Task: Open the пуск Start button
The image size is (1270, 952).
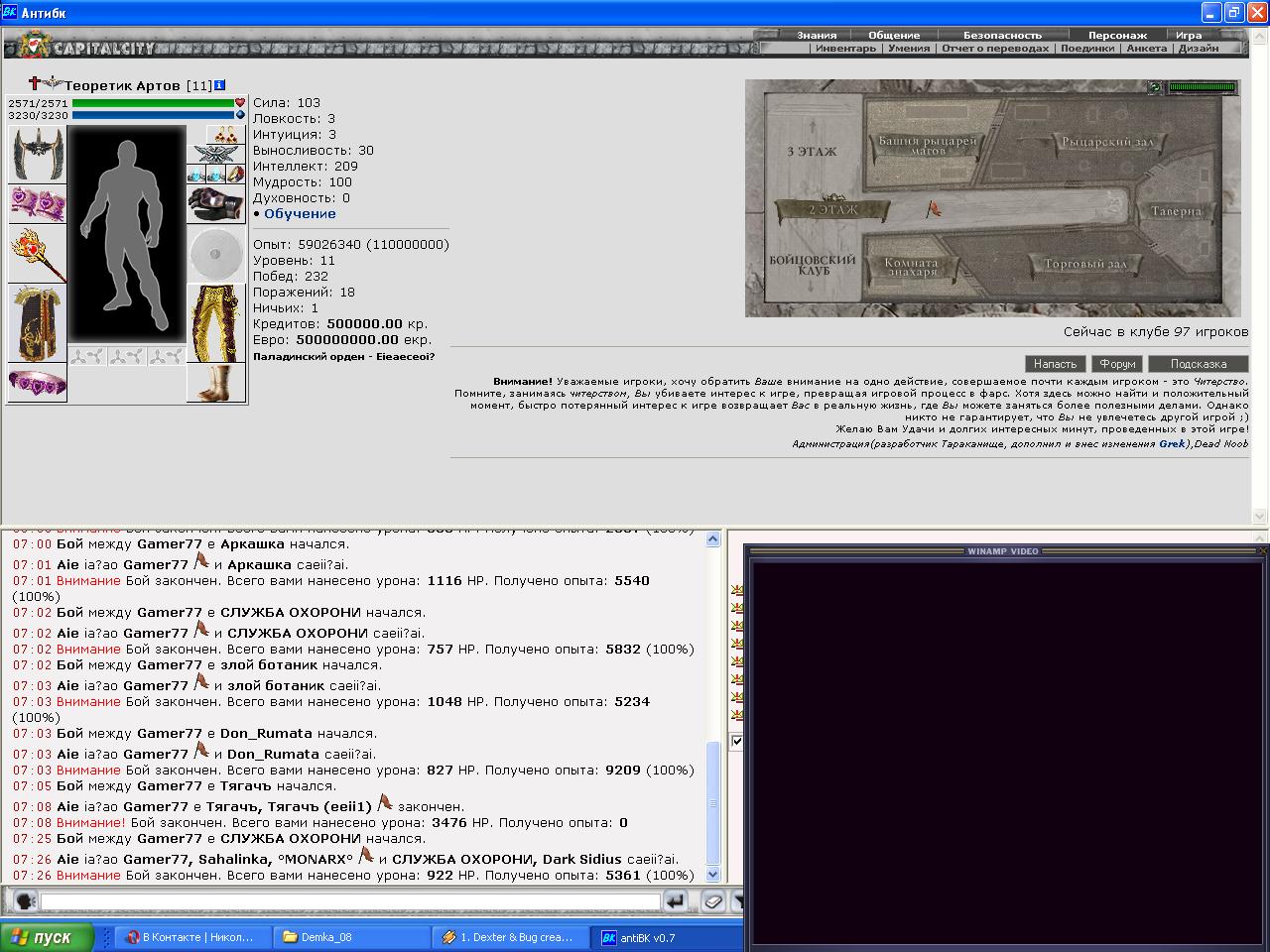Action: coord(47,937)
